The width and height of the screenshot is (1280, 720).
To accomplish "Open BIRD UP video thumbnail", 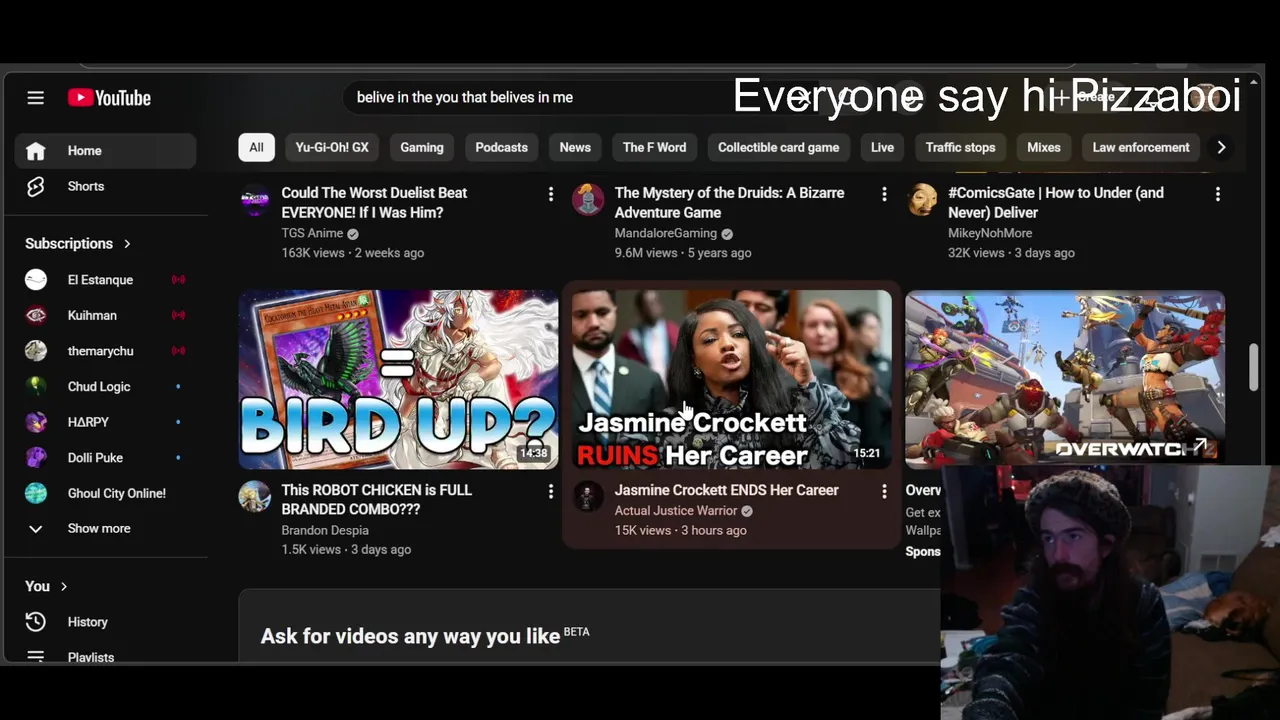I will click(x=398, y=380).
